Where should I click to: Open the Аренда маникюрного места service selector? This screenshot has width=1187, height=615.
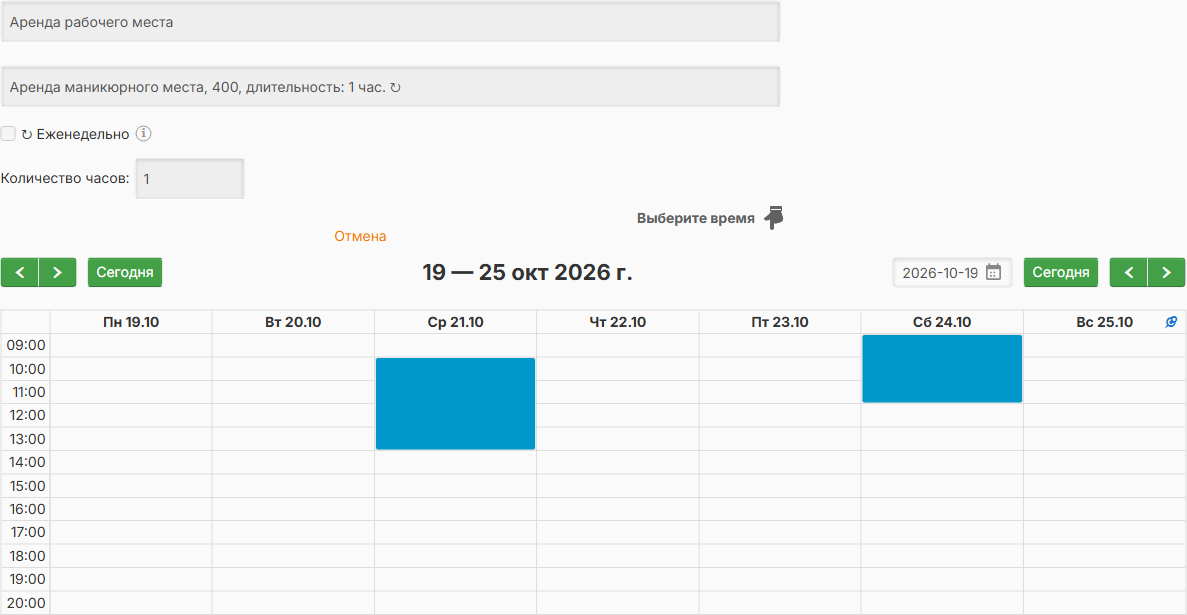pyautogui.click(x=390, y=87)
